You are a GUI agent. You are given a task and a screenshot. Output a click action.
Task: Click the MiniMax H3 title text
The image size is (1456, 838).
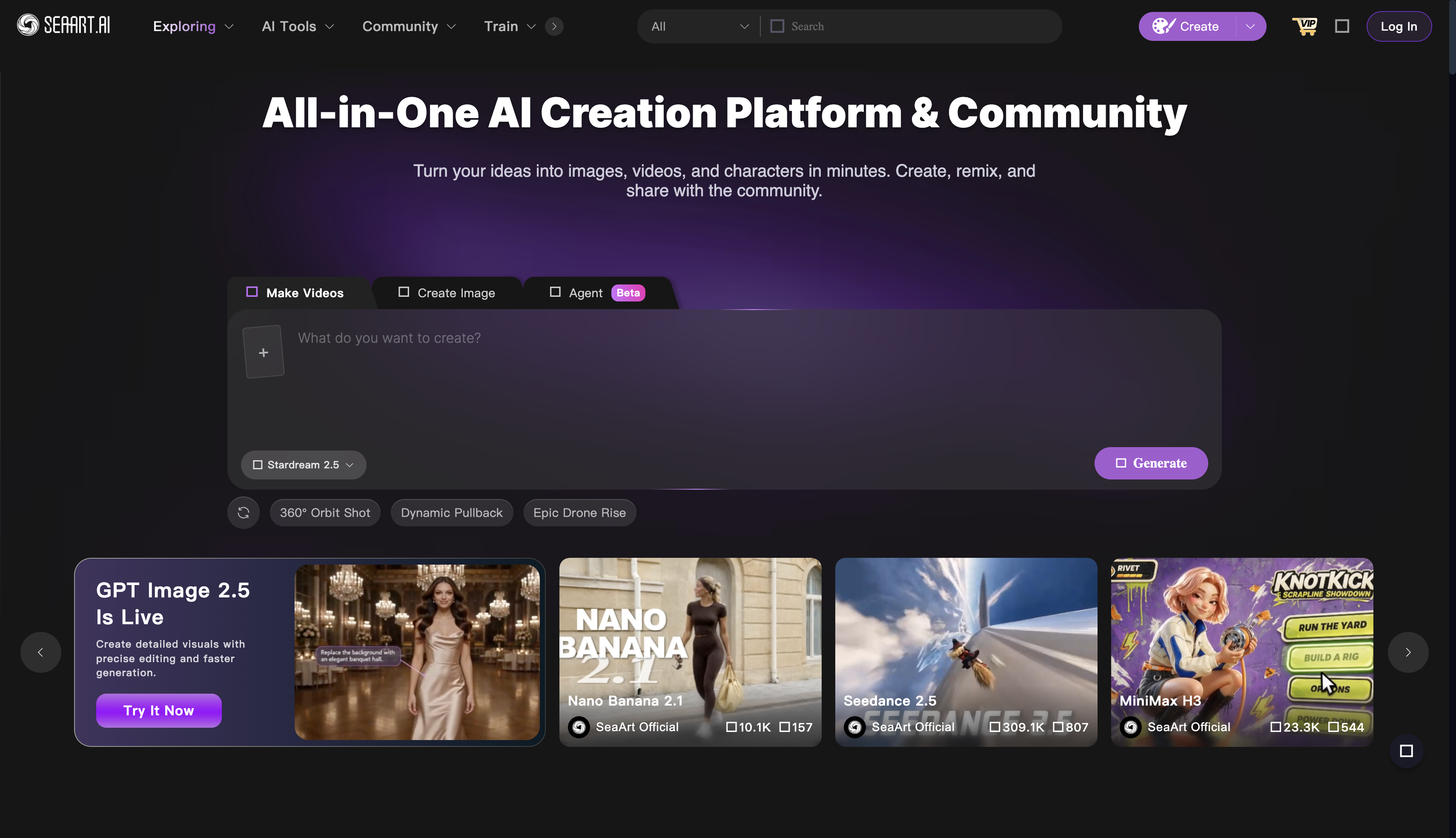point(1160,700)
